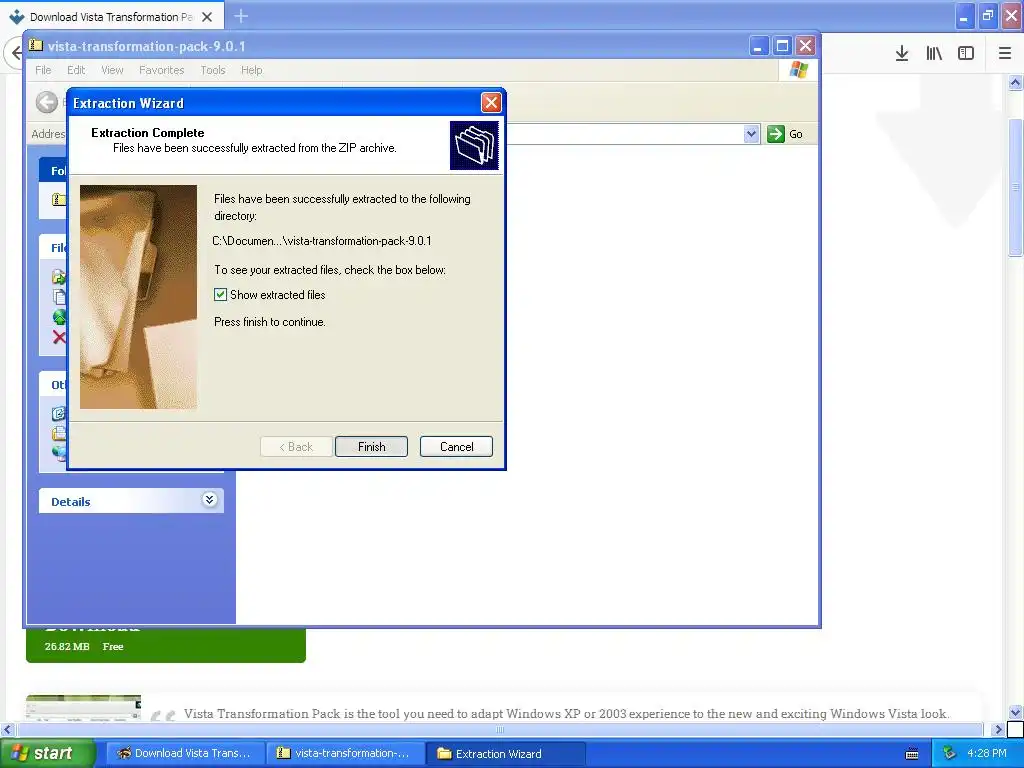Open Firefox hamburger menu
The width and height of the screenshot is (1024, 768).
tap(1005, 54)
